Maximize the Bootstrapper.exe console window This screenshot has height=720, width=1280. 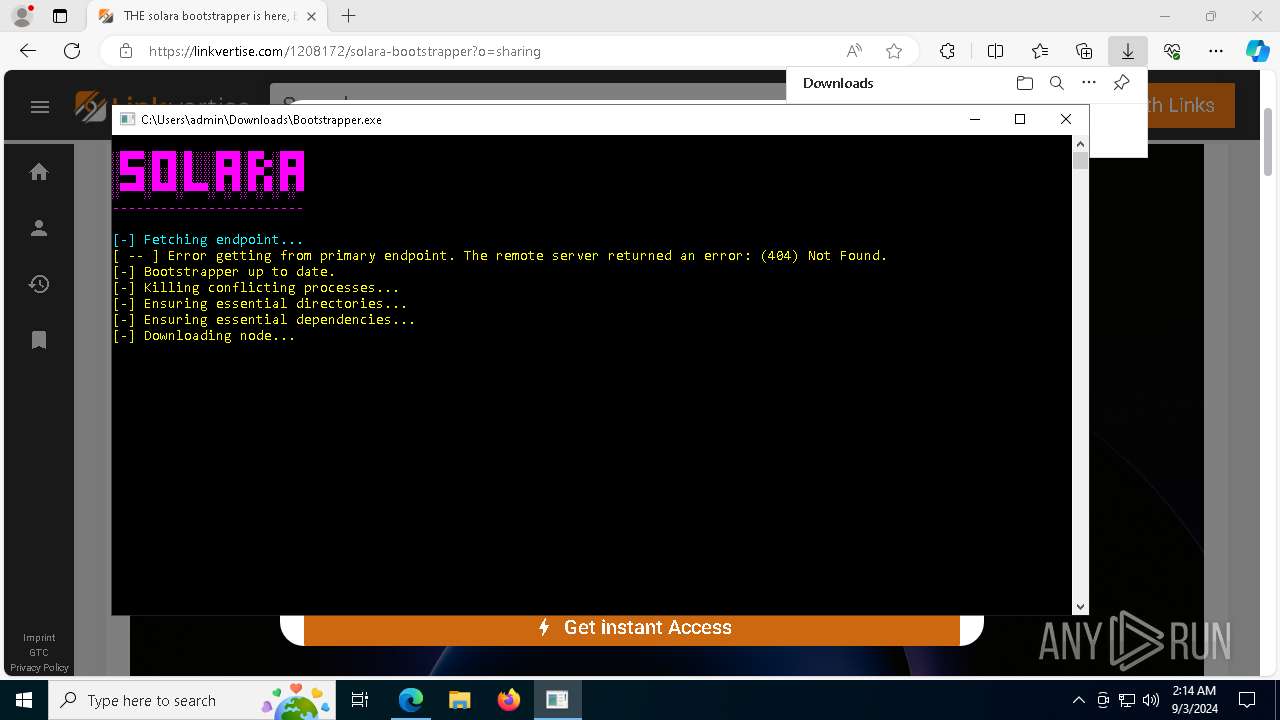tap(1020, 119)
